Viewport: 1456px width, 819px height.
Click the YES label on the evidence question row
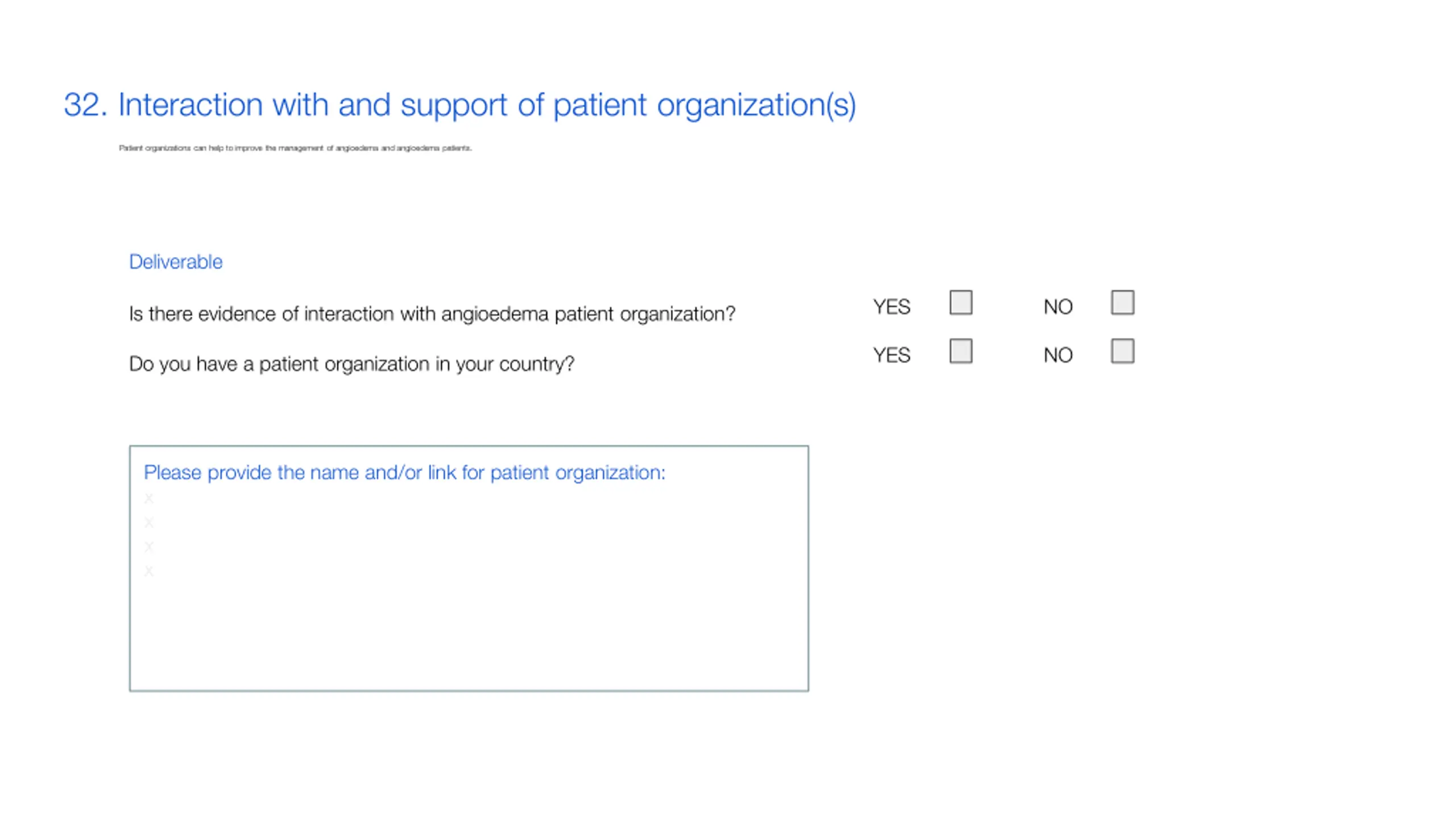(x=892, y=307)
